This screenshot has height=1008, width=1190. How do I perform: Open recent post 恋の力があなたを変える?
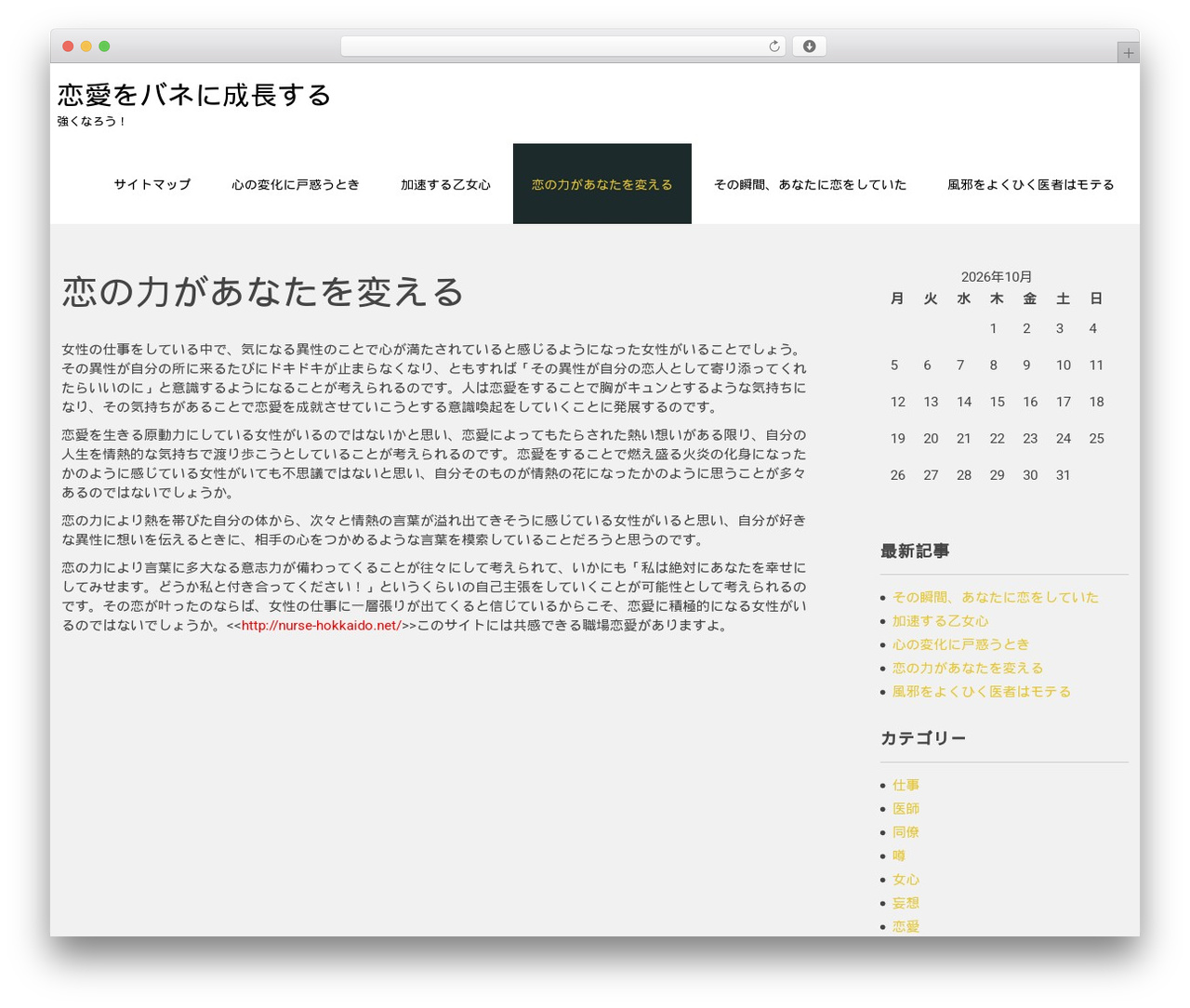(x=968, y=668)
